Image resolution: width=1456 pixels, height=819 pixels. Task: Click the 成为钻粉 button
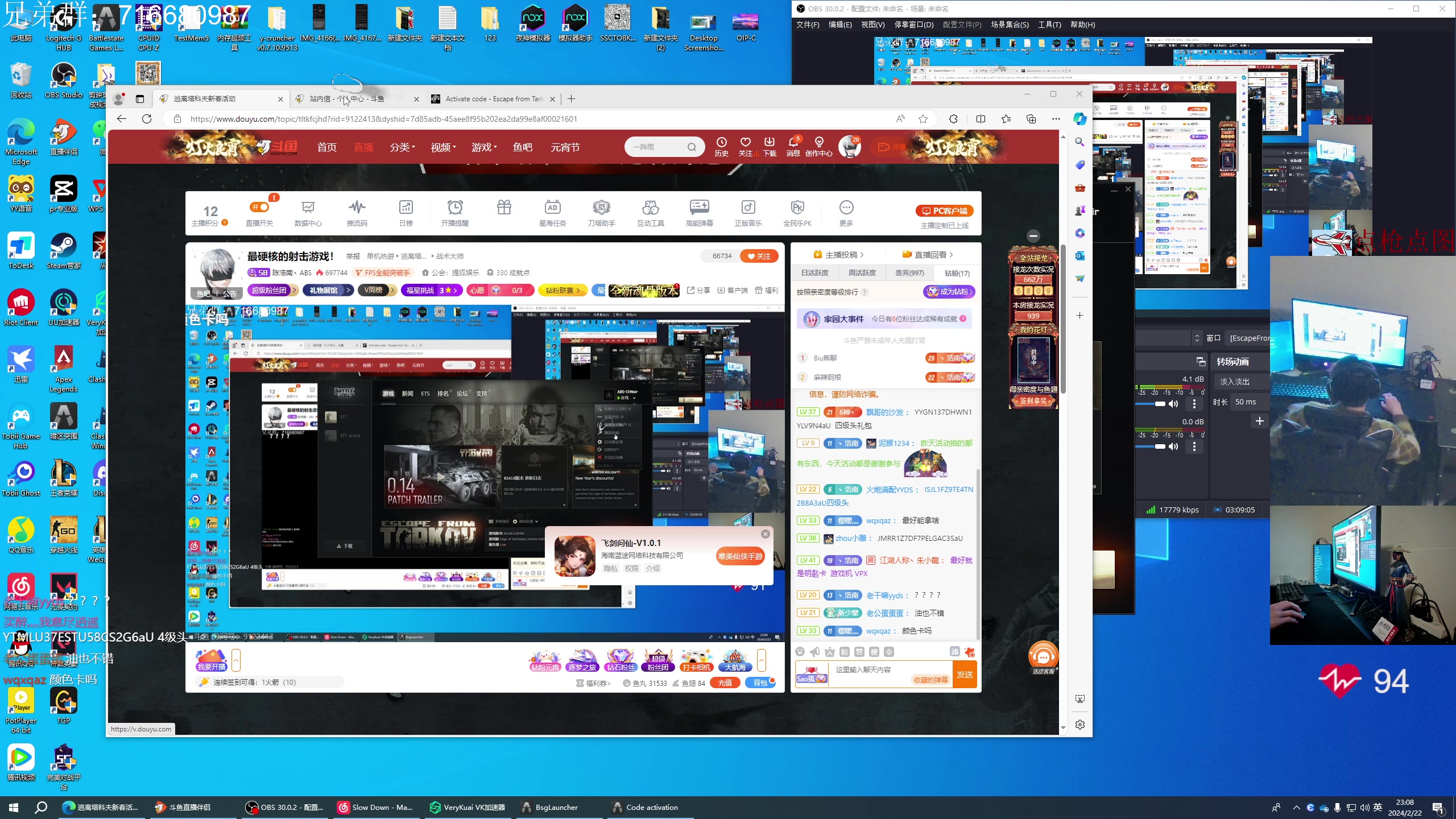949,292
